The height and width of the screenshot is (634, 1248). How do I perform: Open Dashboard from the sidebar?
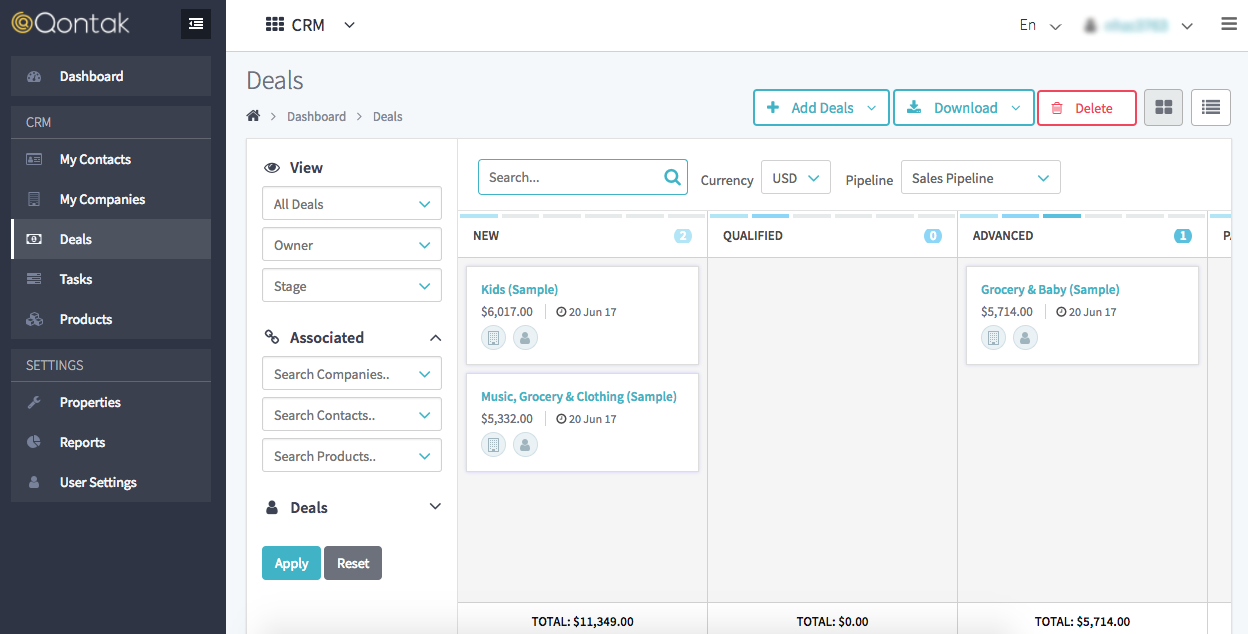click(x=111, y=76)
